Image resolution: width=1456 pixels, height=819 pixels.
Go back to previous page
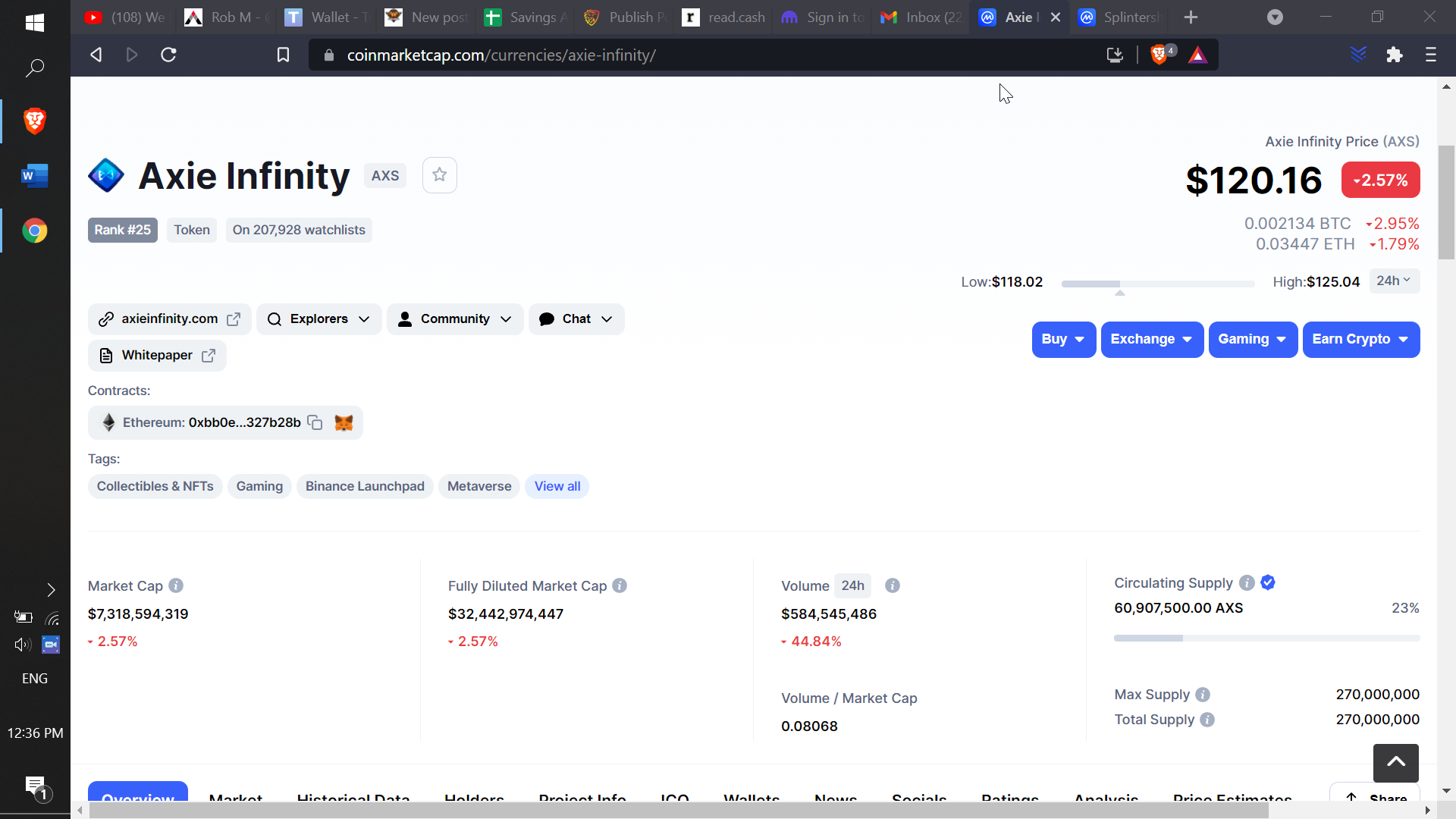[x=96, y=55]
